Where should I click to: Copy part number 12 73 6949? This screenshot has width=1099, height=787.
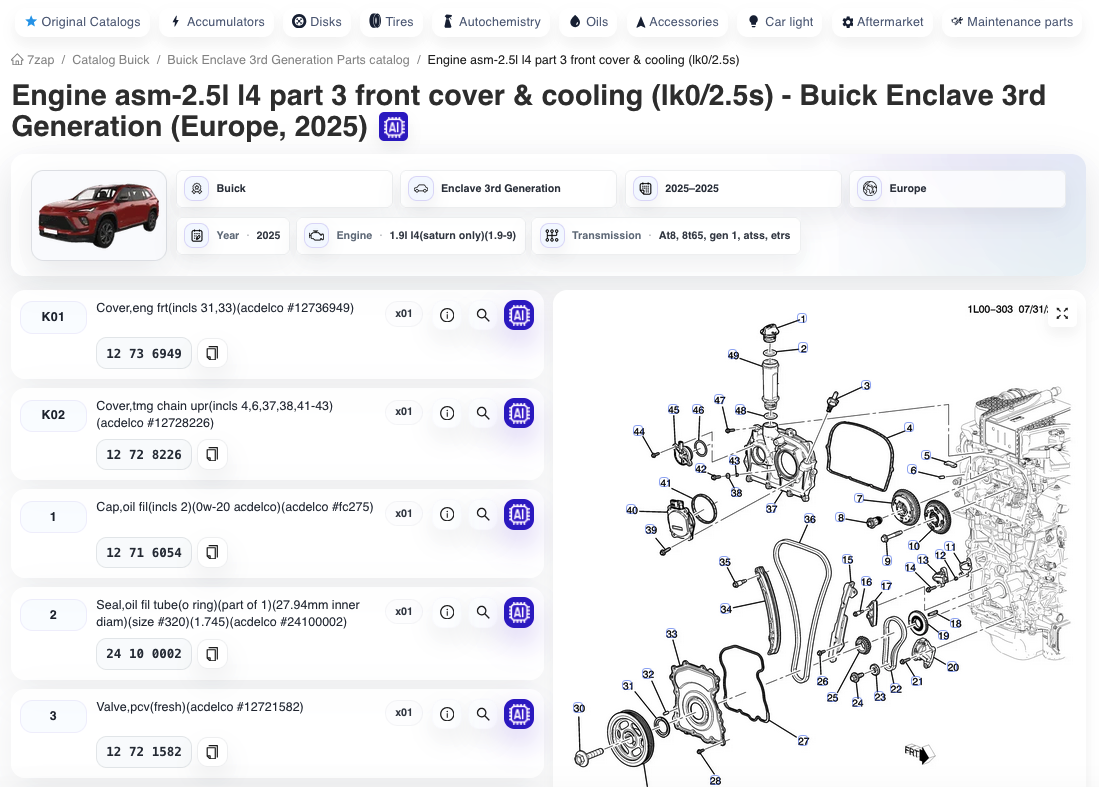click(x=212, y=353)
